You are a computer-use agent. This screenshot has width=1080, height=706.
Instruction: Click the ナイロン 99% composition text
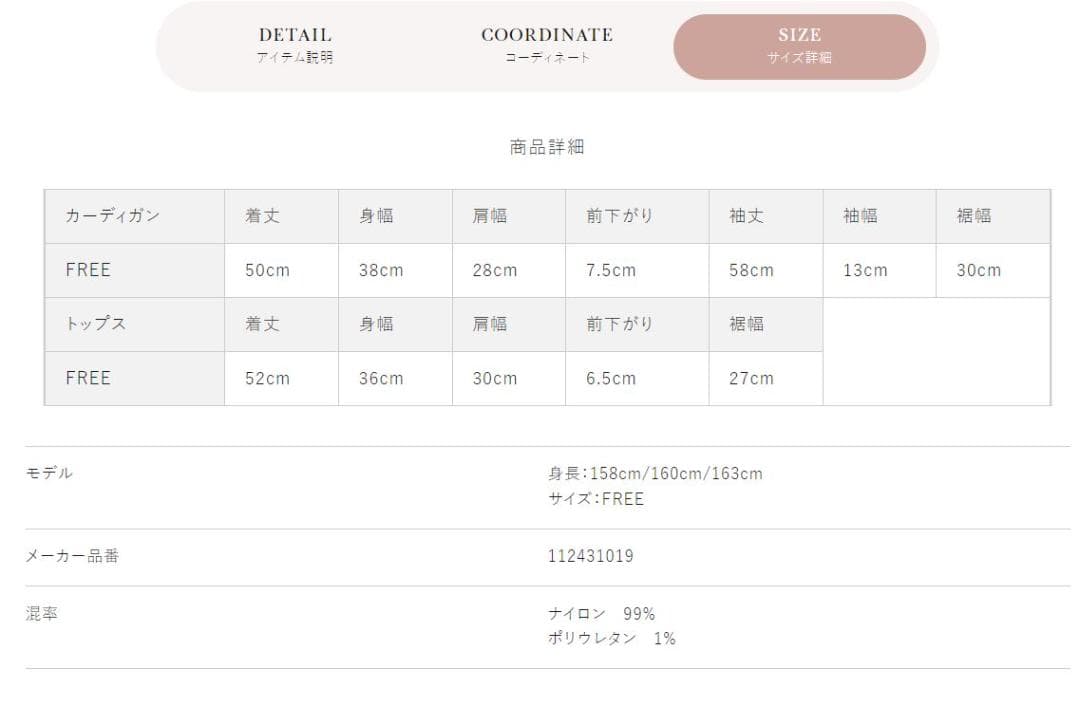coord(601,613)
